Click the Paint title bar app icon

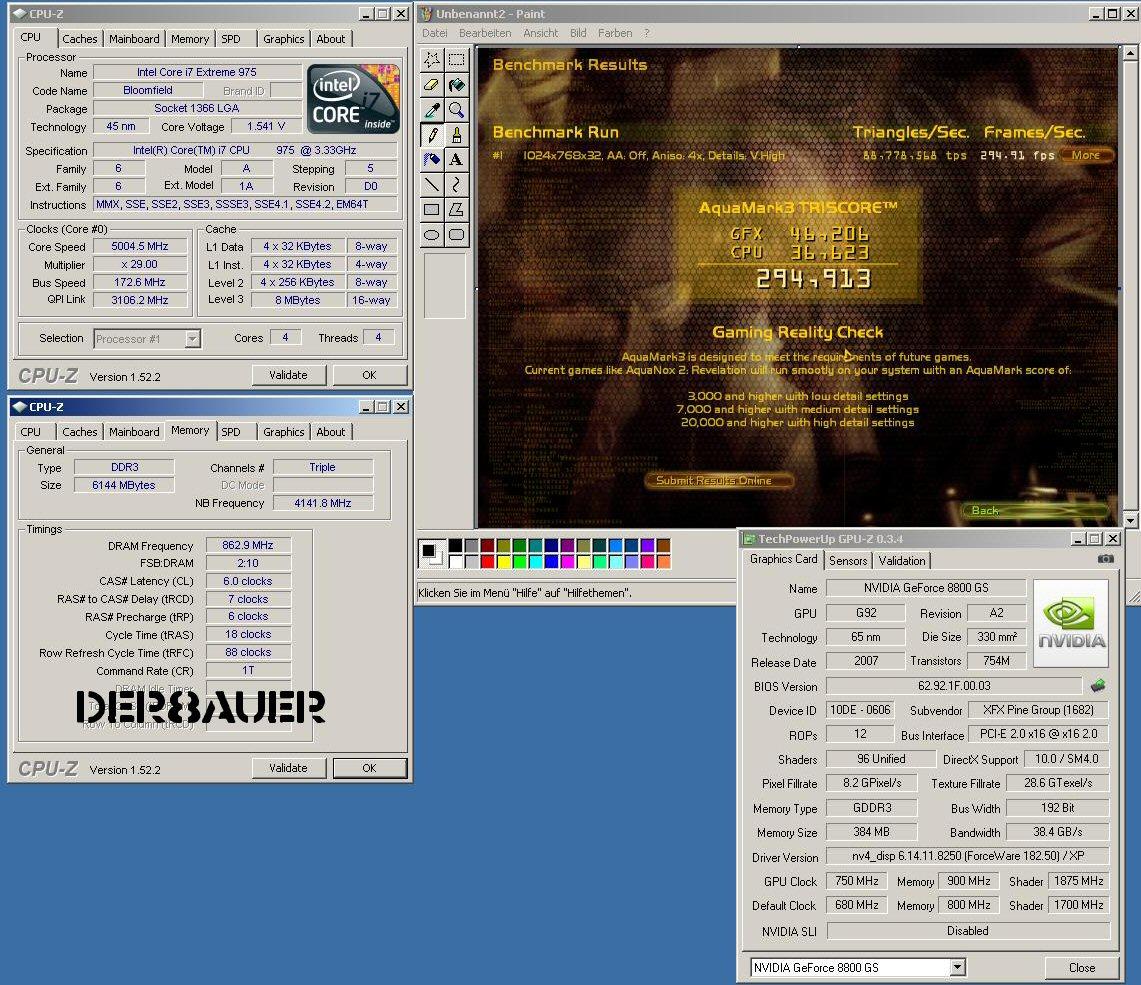click(426, 13)
